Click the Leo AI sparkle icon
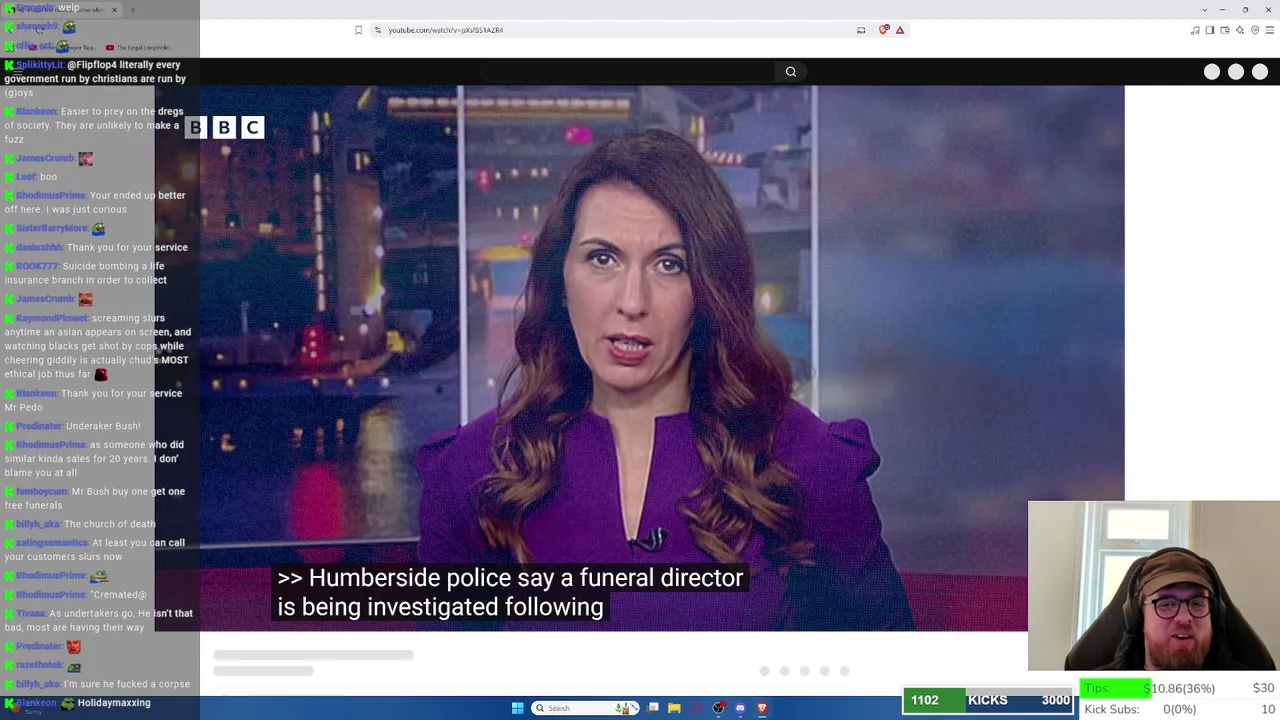 (1240, 30)
